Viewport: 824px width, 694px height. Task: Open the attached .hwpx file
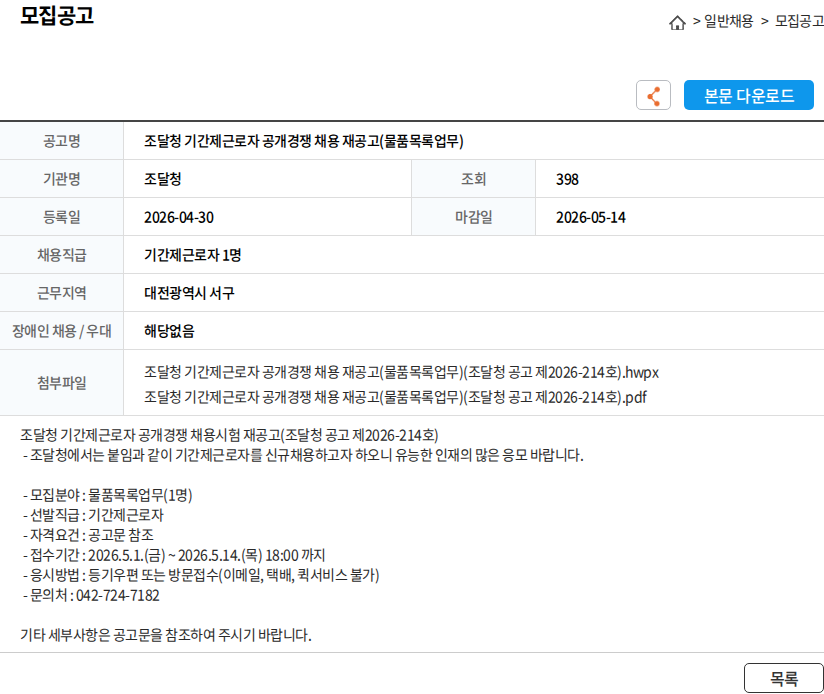(x=401, y=372)
